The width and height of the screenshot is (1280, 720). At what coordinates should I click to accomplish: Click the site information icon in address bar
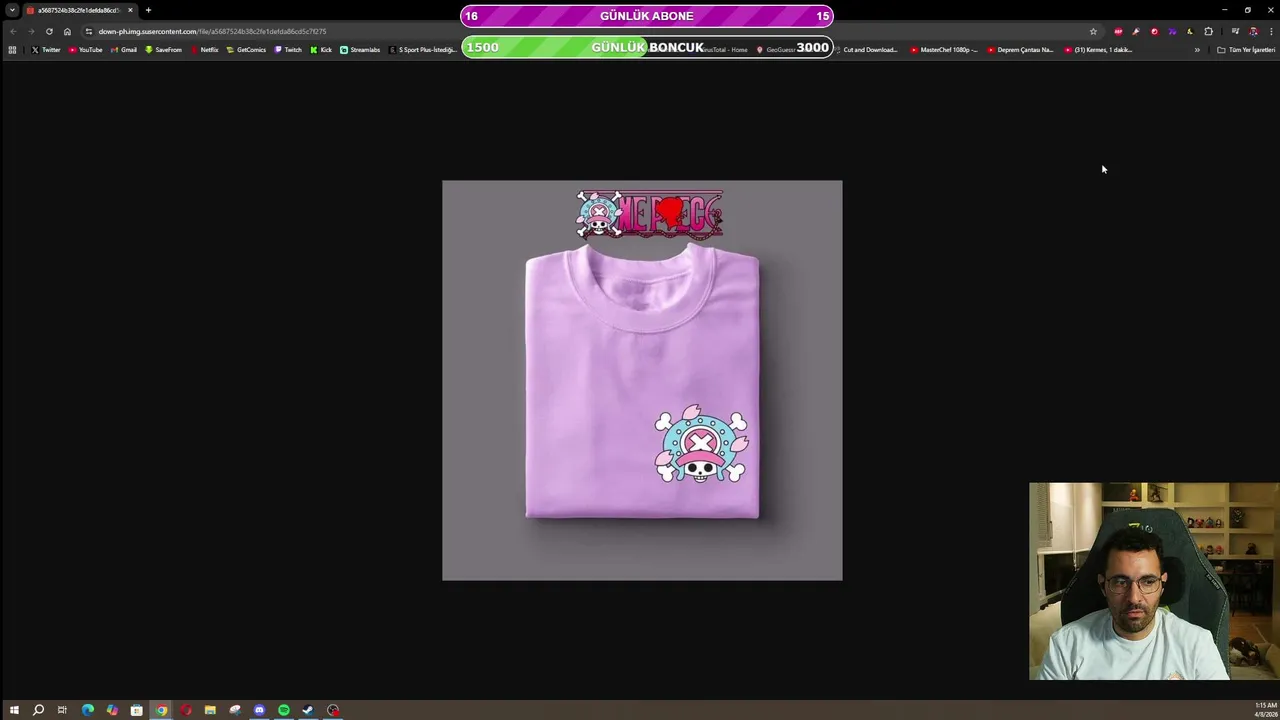(88, 31)
